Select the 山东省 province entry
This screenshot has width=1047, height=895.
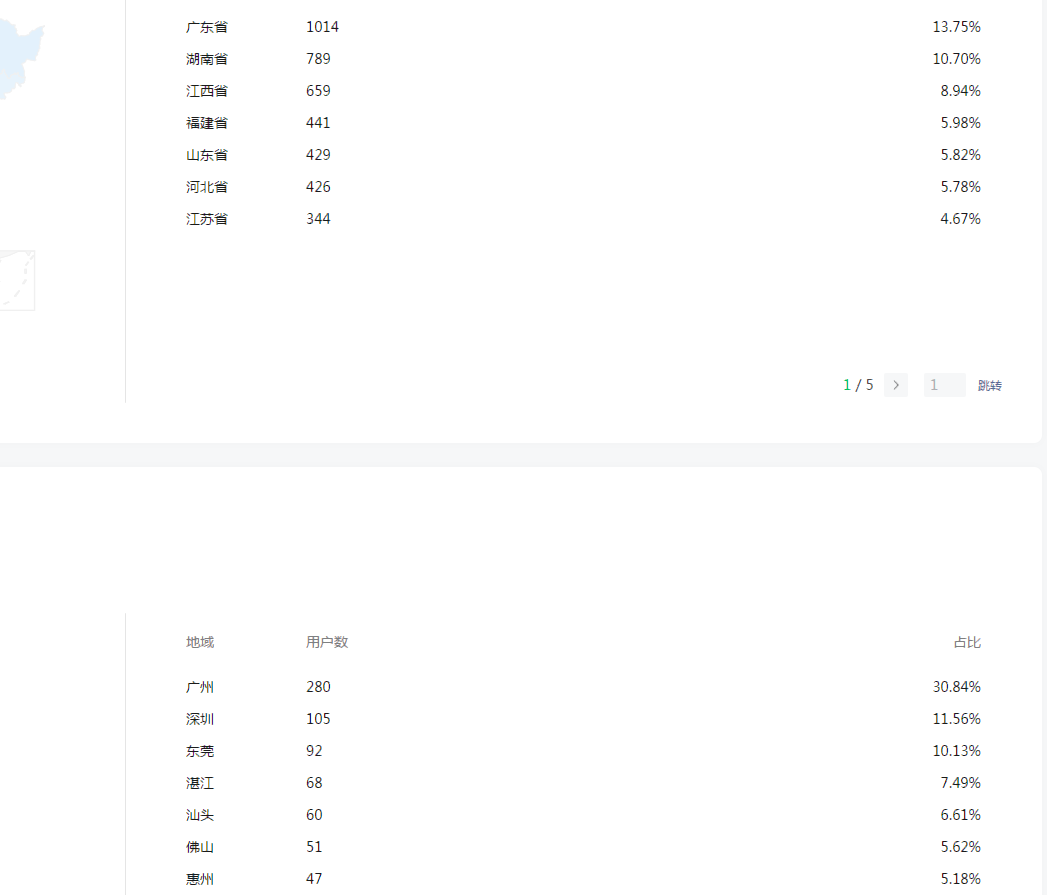pos(207,155)
